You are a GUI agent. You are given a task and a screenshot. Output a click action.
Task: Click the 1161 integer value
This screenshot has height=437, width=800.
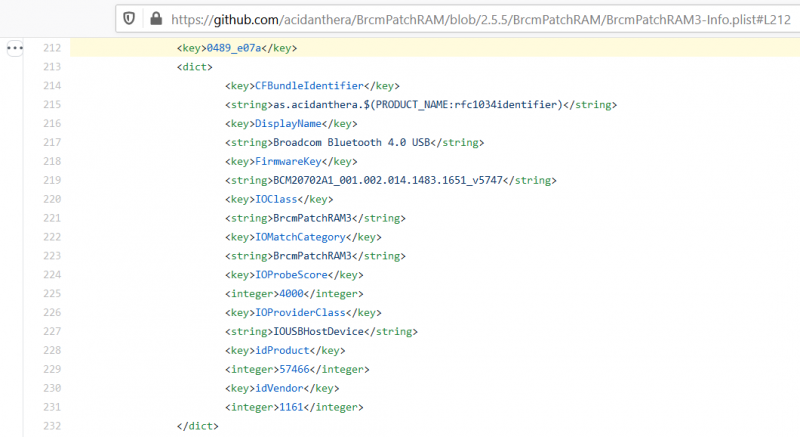click(x=291, y=406)
